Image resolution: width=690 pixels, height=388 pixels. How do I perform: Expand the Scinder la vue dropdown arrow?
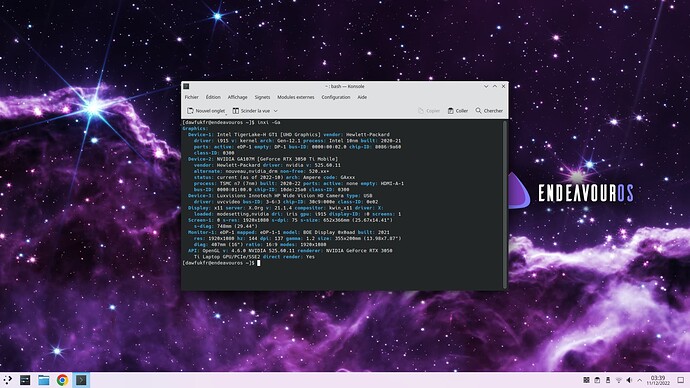(x=276, y=111)
